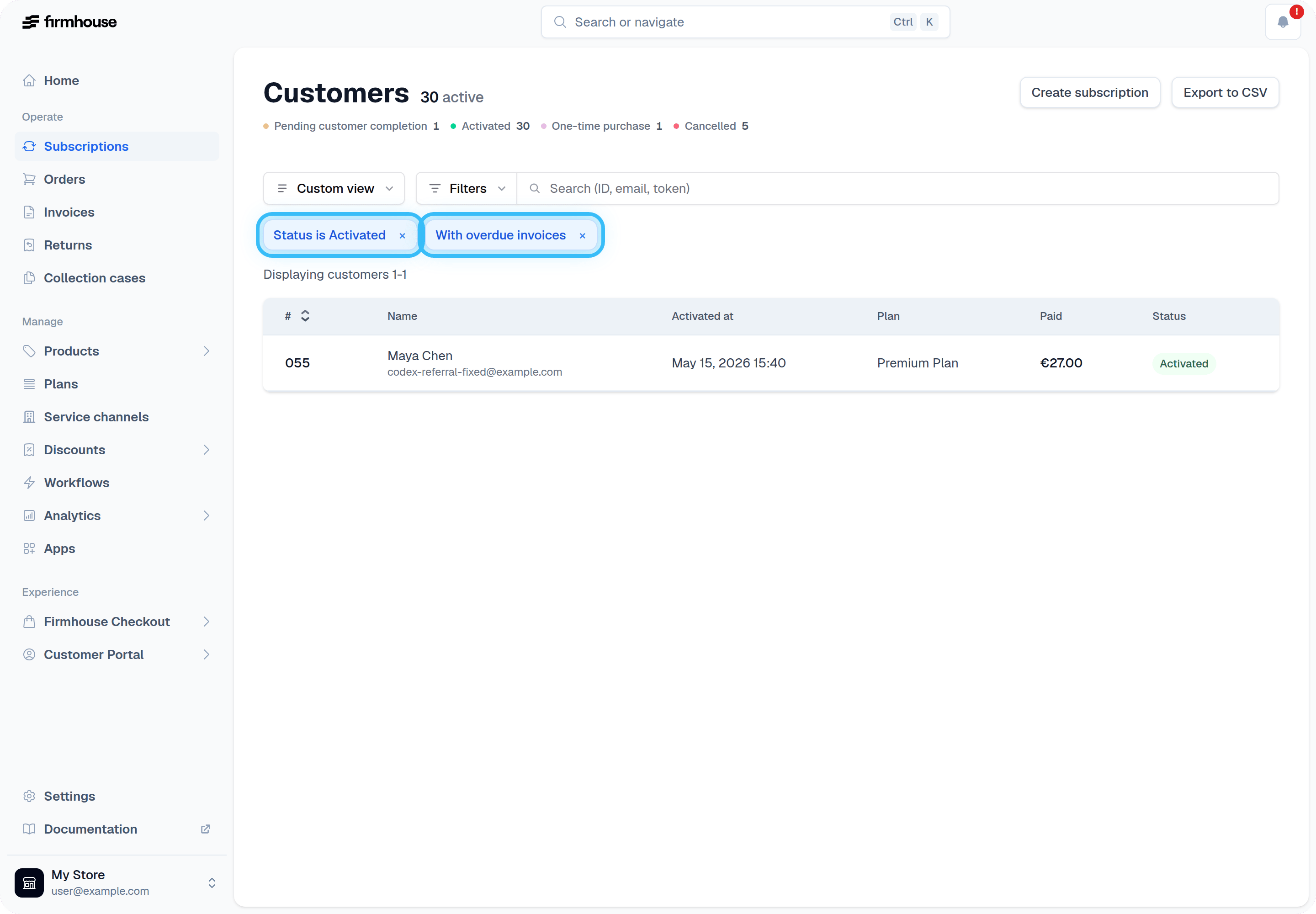
Task: Click the Activated status badge in row 055
Action: click(x=1183, y=364)
